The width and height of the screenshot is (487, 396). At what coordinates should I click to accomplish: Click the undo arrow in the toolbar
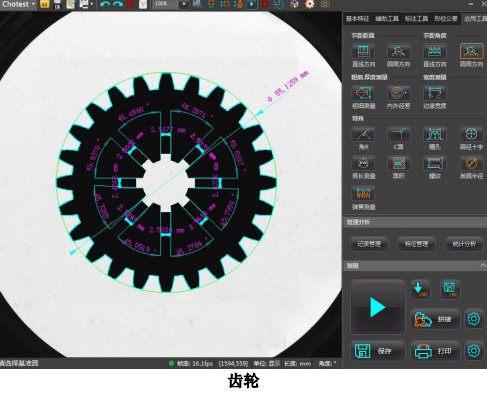(105, 4)
